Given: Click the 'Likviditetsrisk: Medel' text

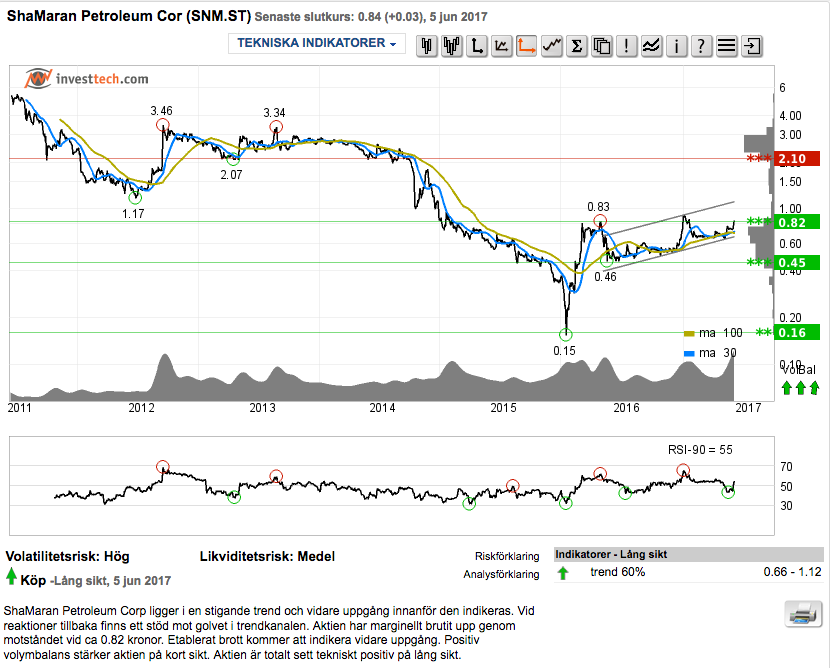Looking at the screenshot, I should [x=267, y=556].
